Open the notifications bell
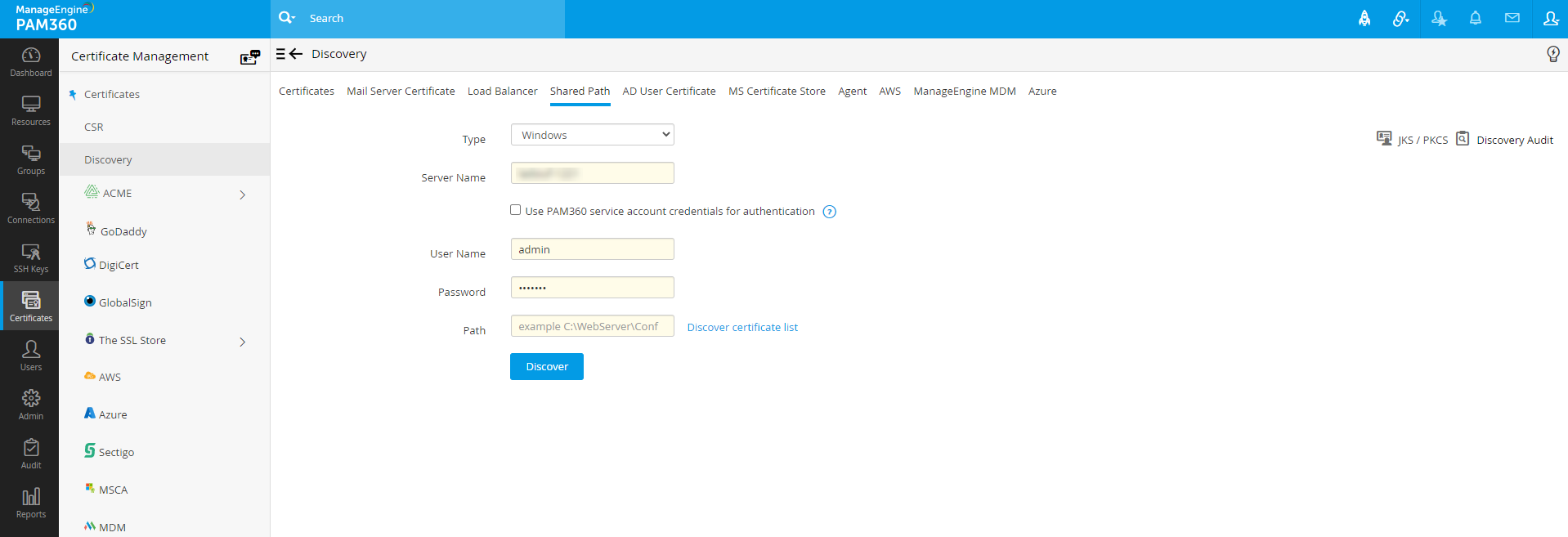The width and height of the screenshot is (1568, 537). pos(1476,18)
